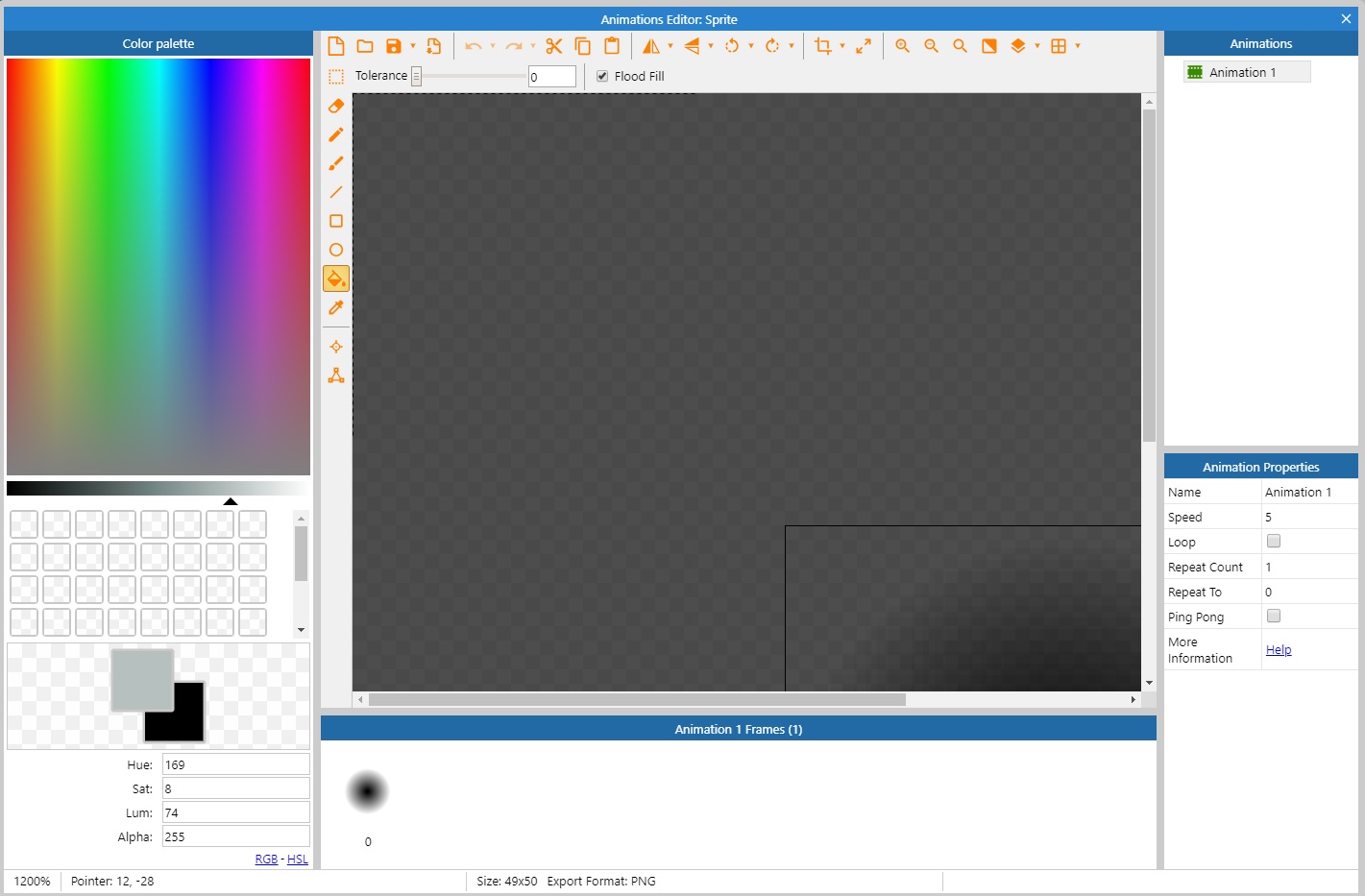Screen dimensions: 1365x896
Task: Select the Pencil tool
Action: 336,134
